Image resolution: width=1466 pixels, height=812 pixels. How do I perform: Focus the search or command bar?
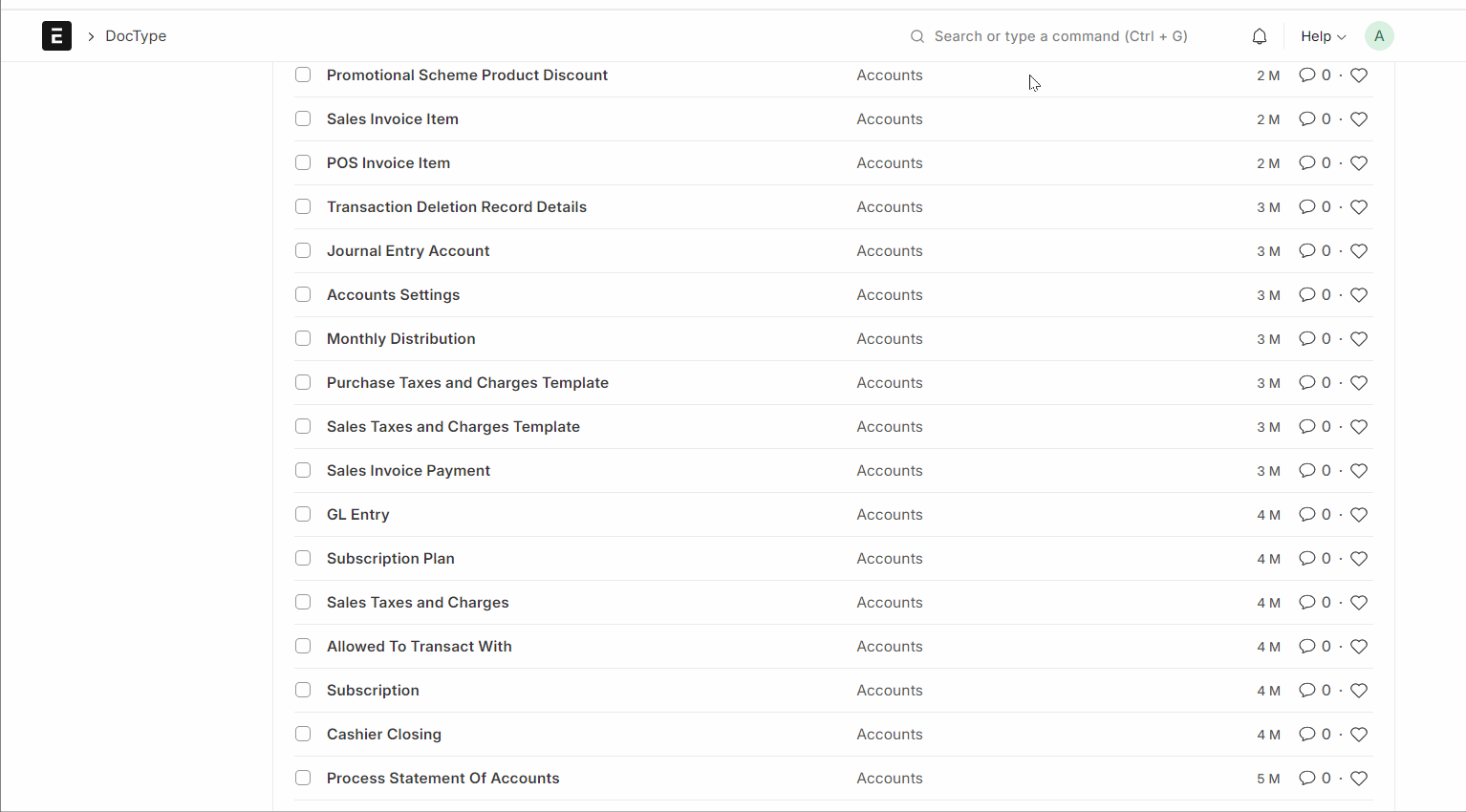pos(1061,36)
